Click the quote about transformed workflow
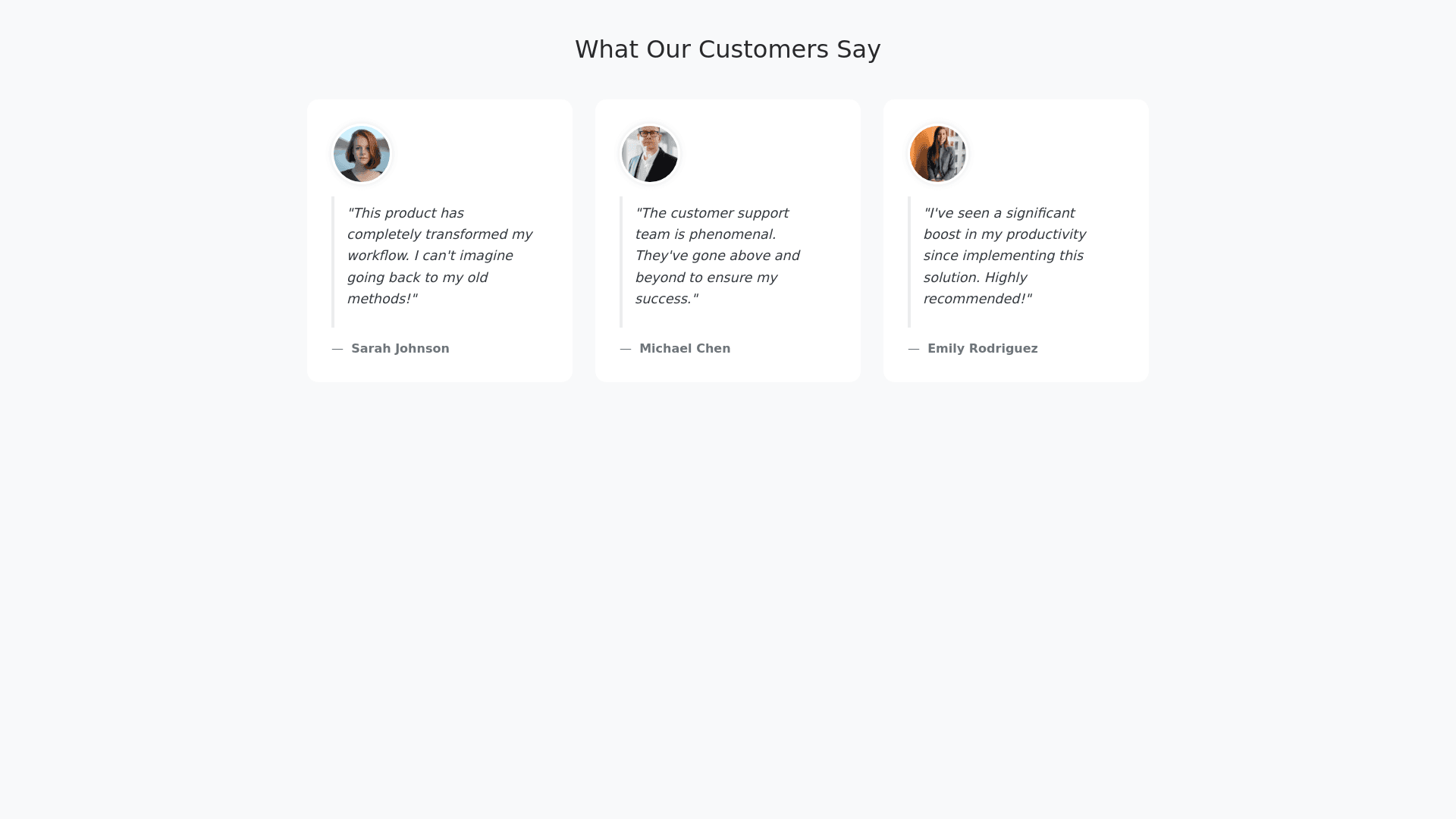Image resolution: width=1456 pixels, height=819 pixels. [x=440, y=256]
